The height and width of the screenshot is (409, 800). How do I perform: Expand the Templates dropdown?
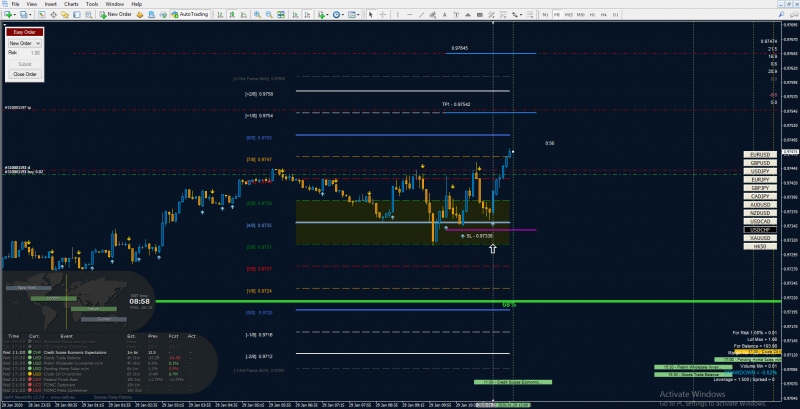(359, 15)
